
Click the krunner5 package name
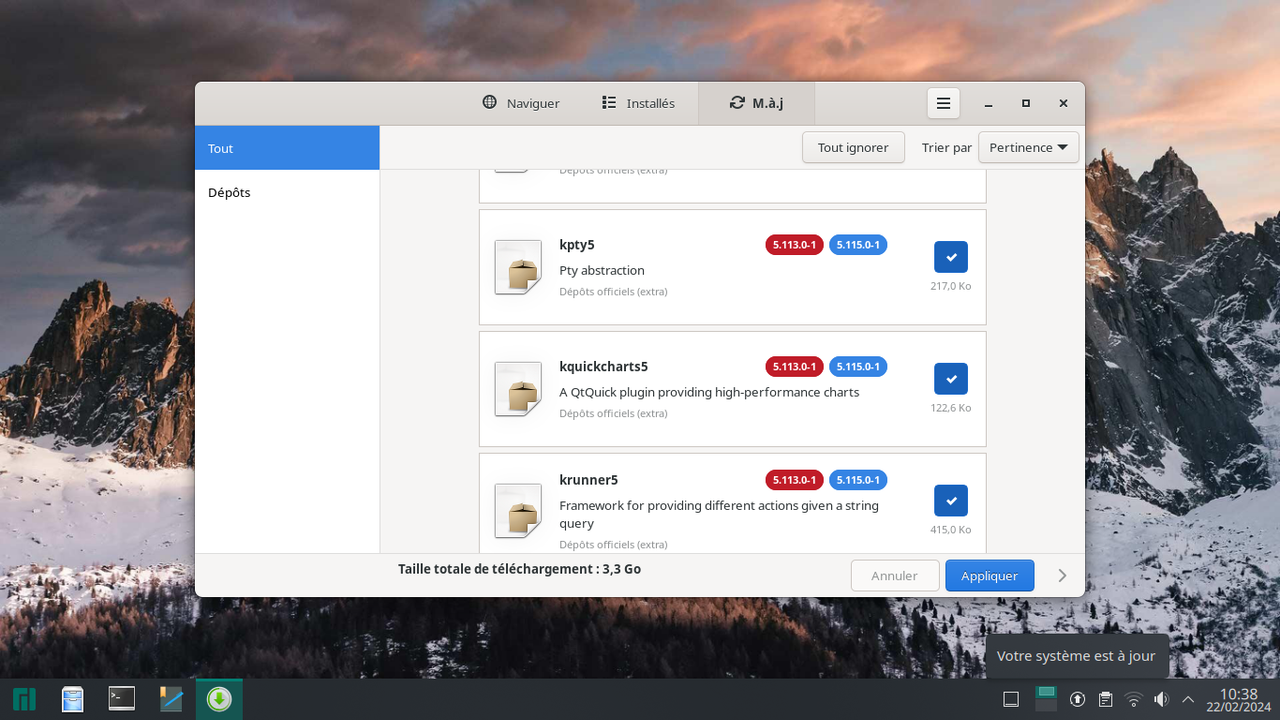(589, 480)
